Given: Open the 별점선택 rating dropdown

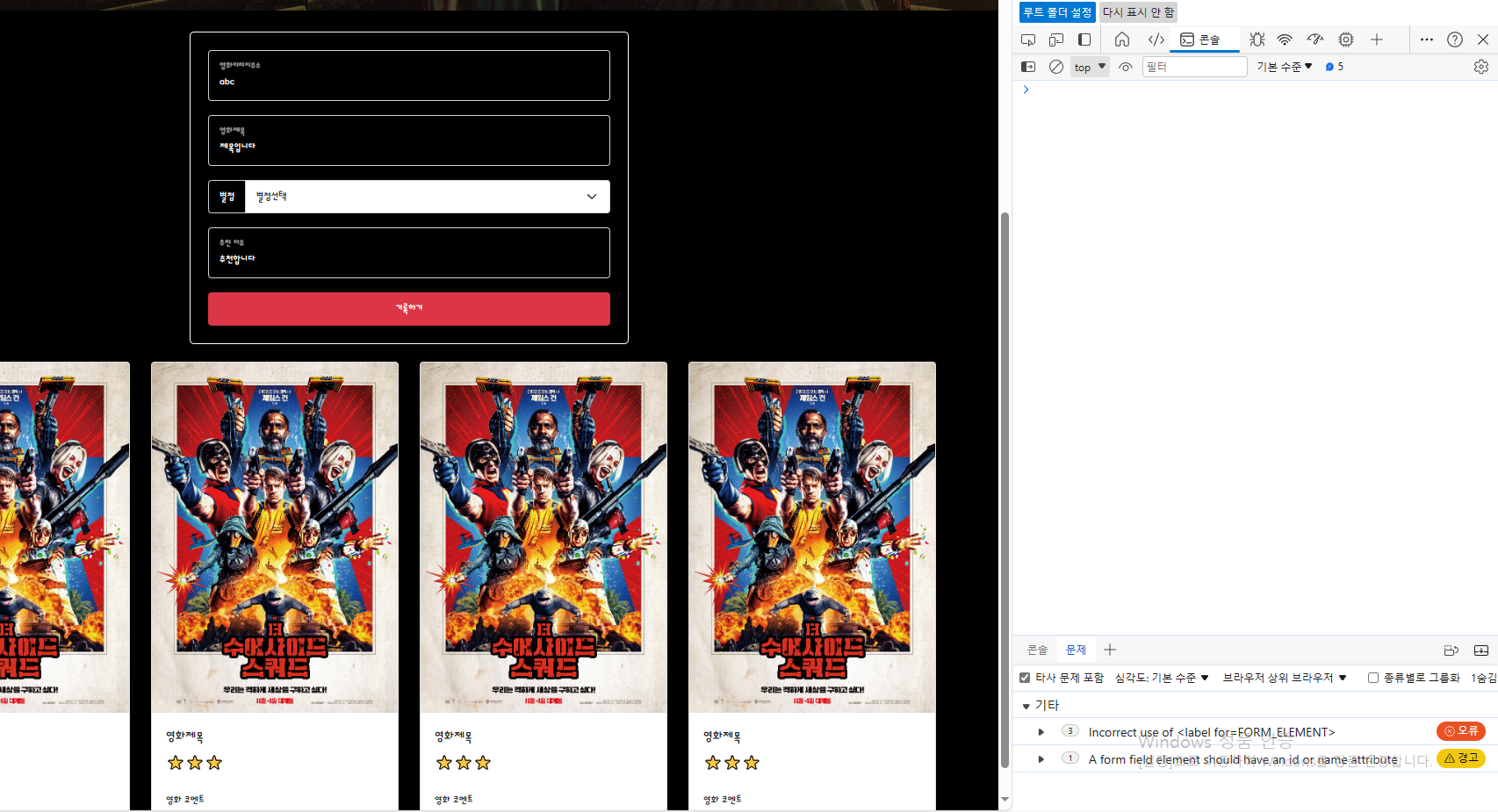Looking at the screenshot, I should pyautogui.click(x=428, y=197).
